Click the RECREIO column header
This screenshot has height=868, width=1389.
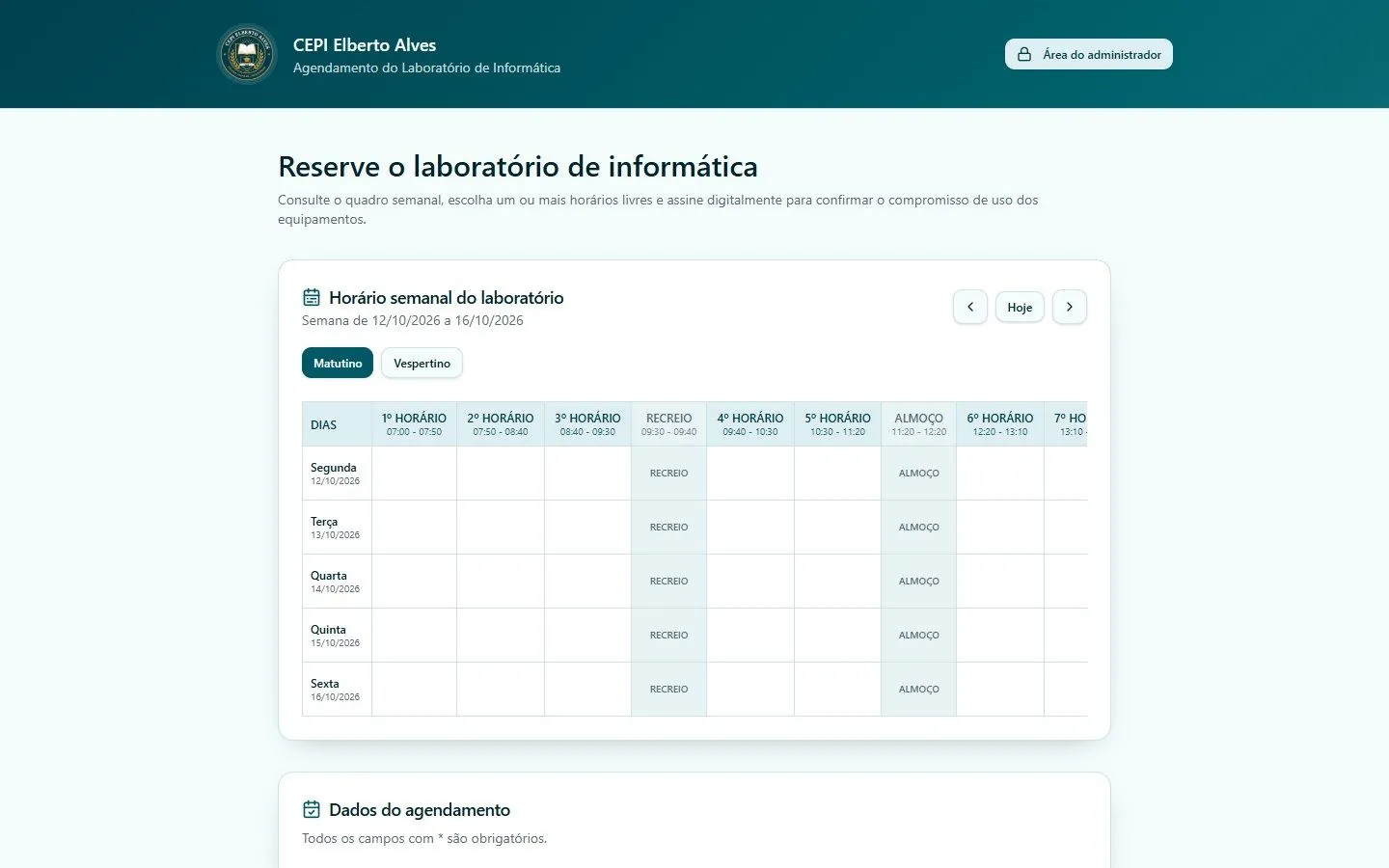[669, 424]
